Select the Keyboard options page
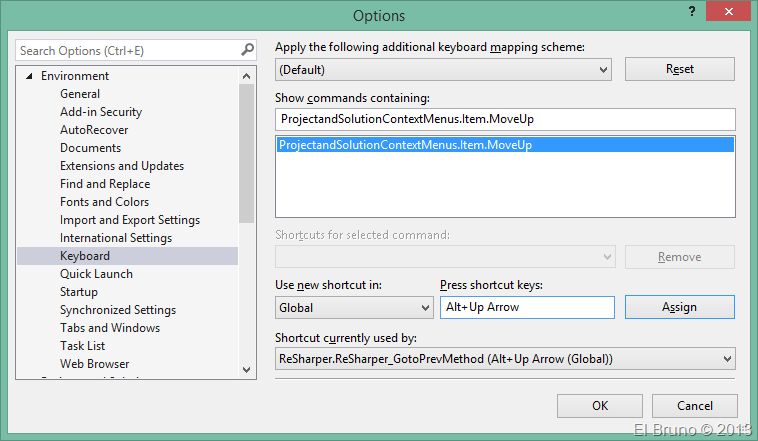 85,256
